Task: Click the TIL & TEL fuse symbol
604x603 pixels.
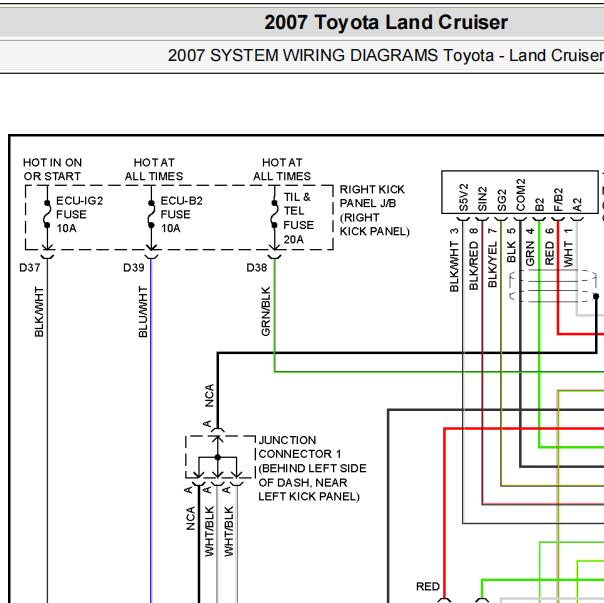Action: [x=274, y=214]
